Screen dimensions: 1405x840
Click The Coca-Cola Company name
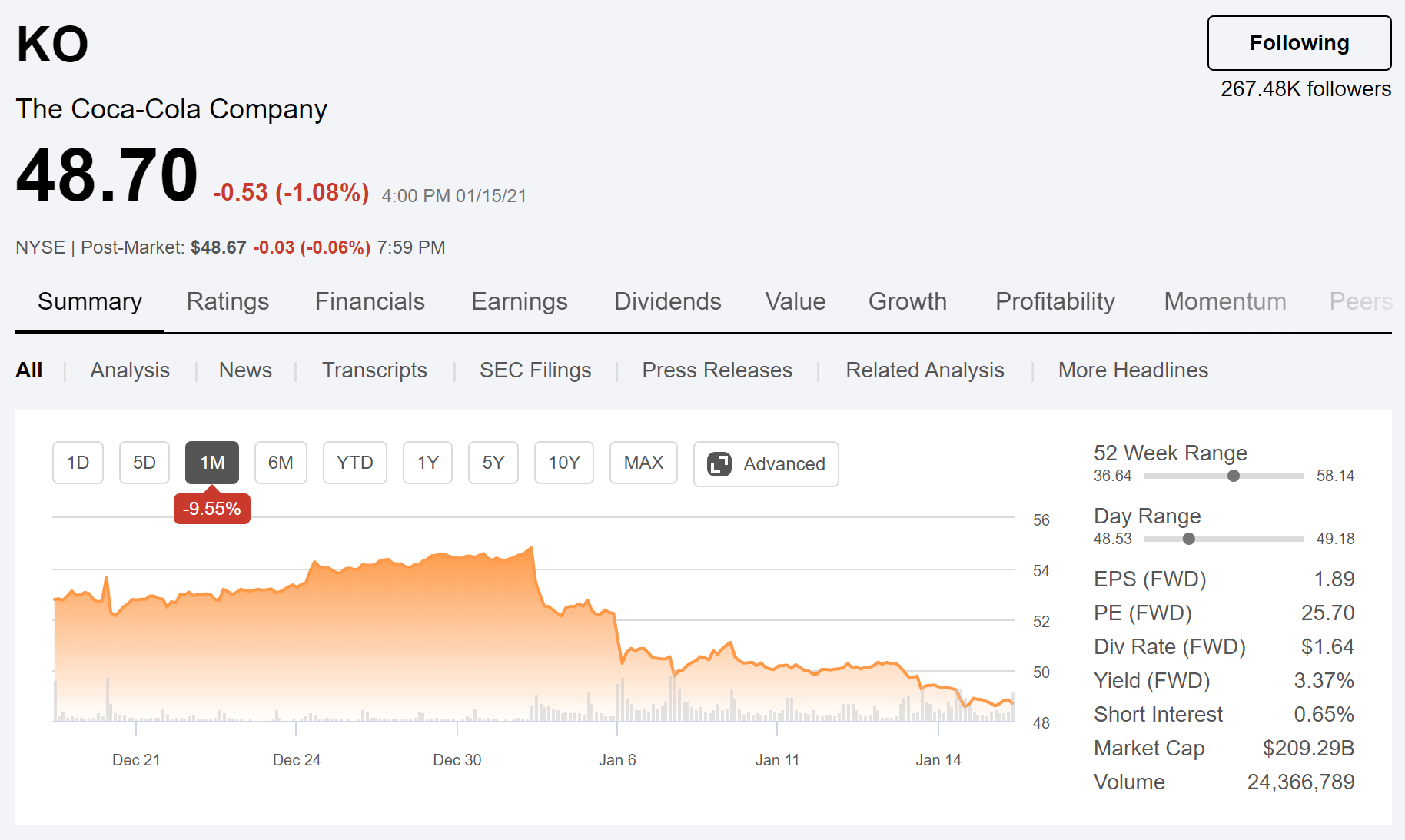point(171,109)
